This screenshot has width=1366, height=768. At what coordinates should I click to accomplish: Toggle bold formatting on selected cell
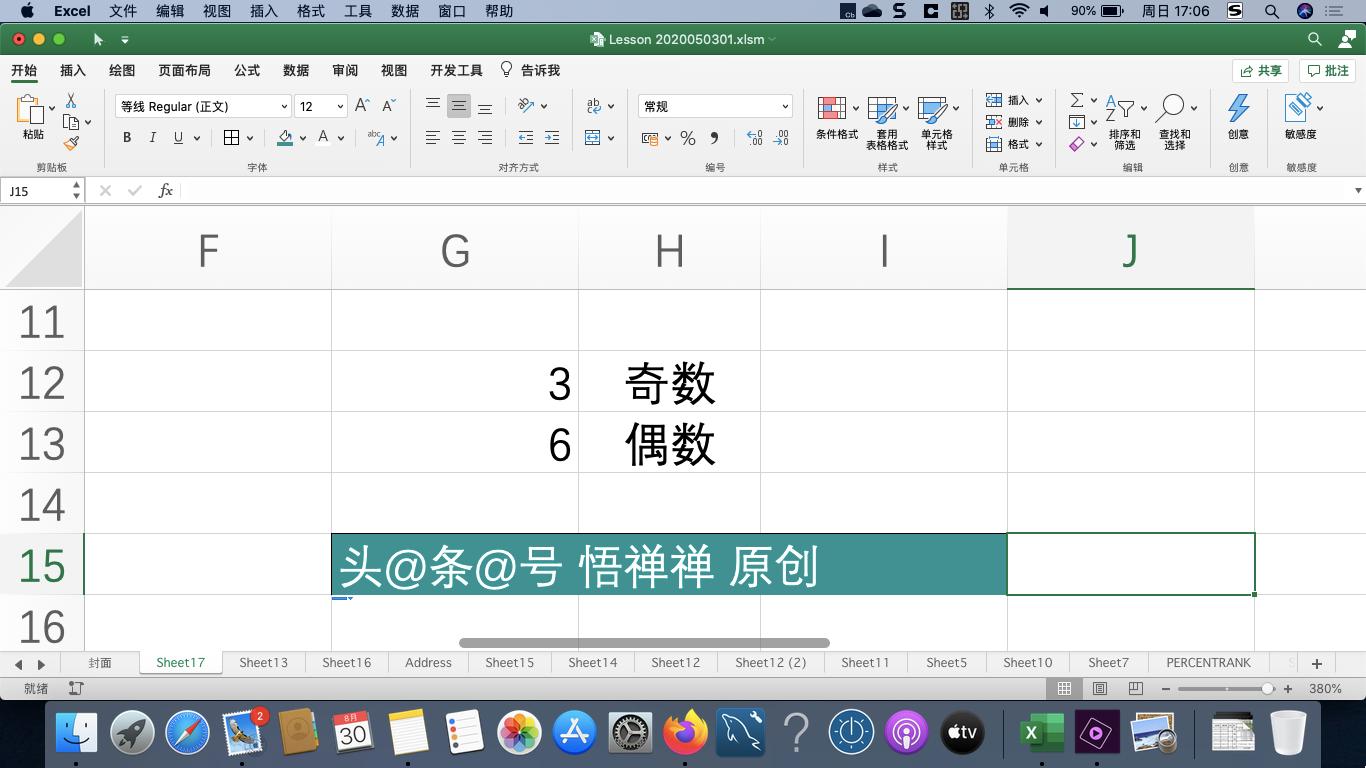(x=127, y=137)
